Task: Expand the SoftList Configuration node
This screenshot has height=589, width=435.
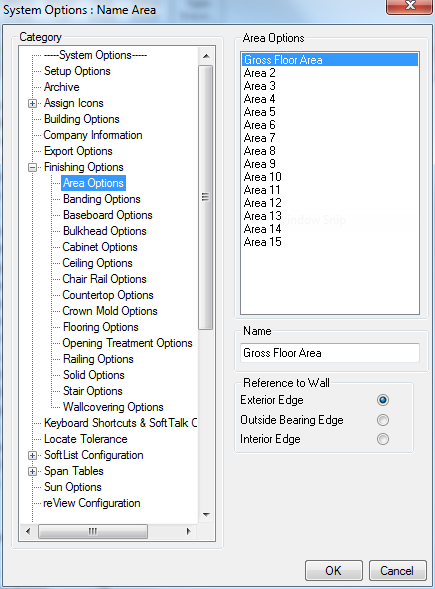Action: click(33, 455)
